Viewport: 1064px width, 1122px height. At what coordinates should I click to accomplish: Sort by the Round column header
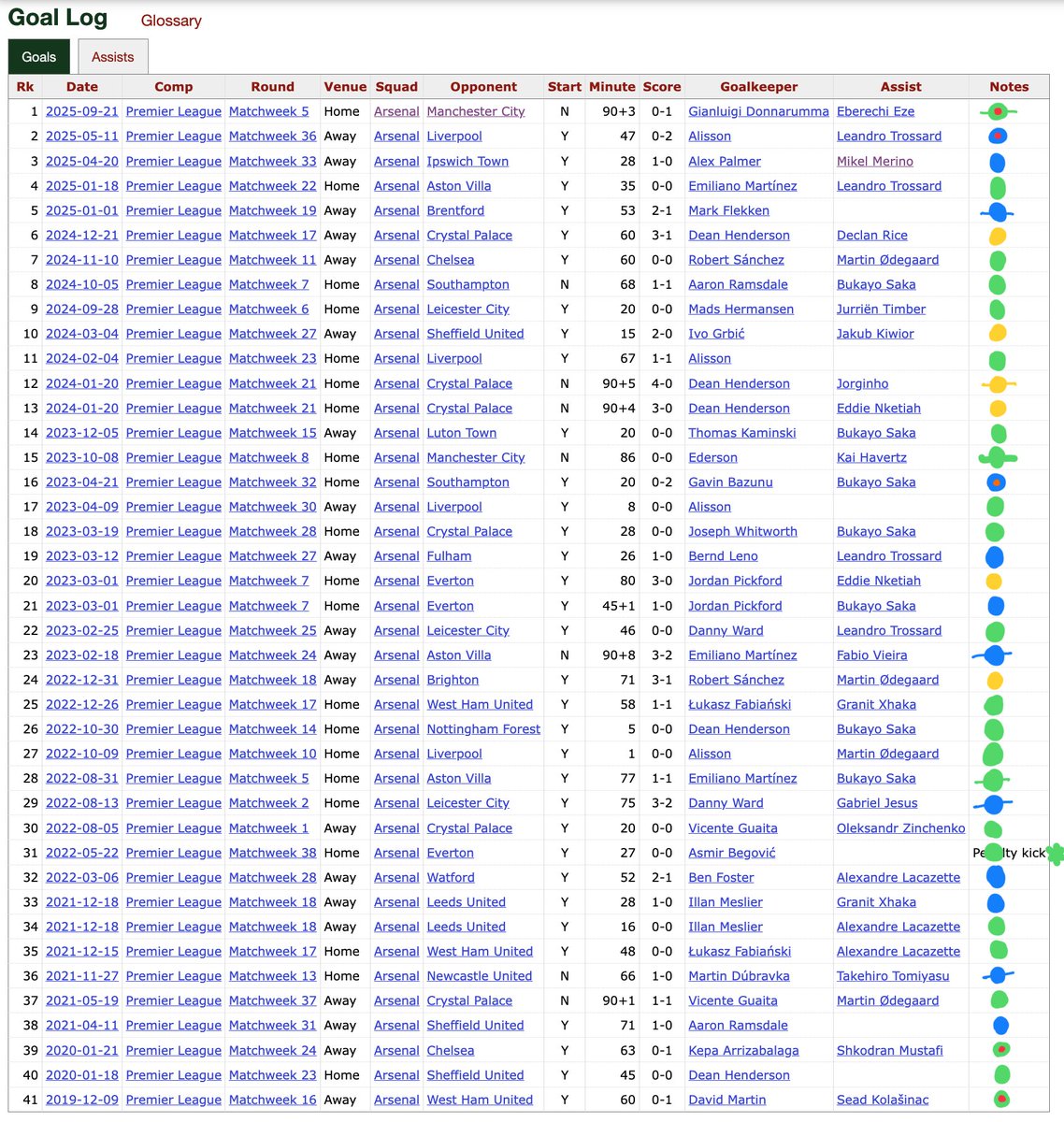point(273,87)
